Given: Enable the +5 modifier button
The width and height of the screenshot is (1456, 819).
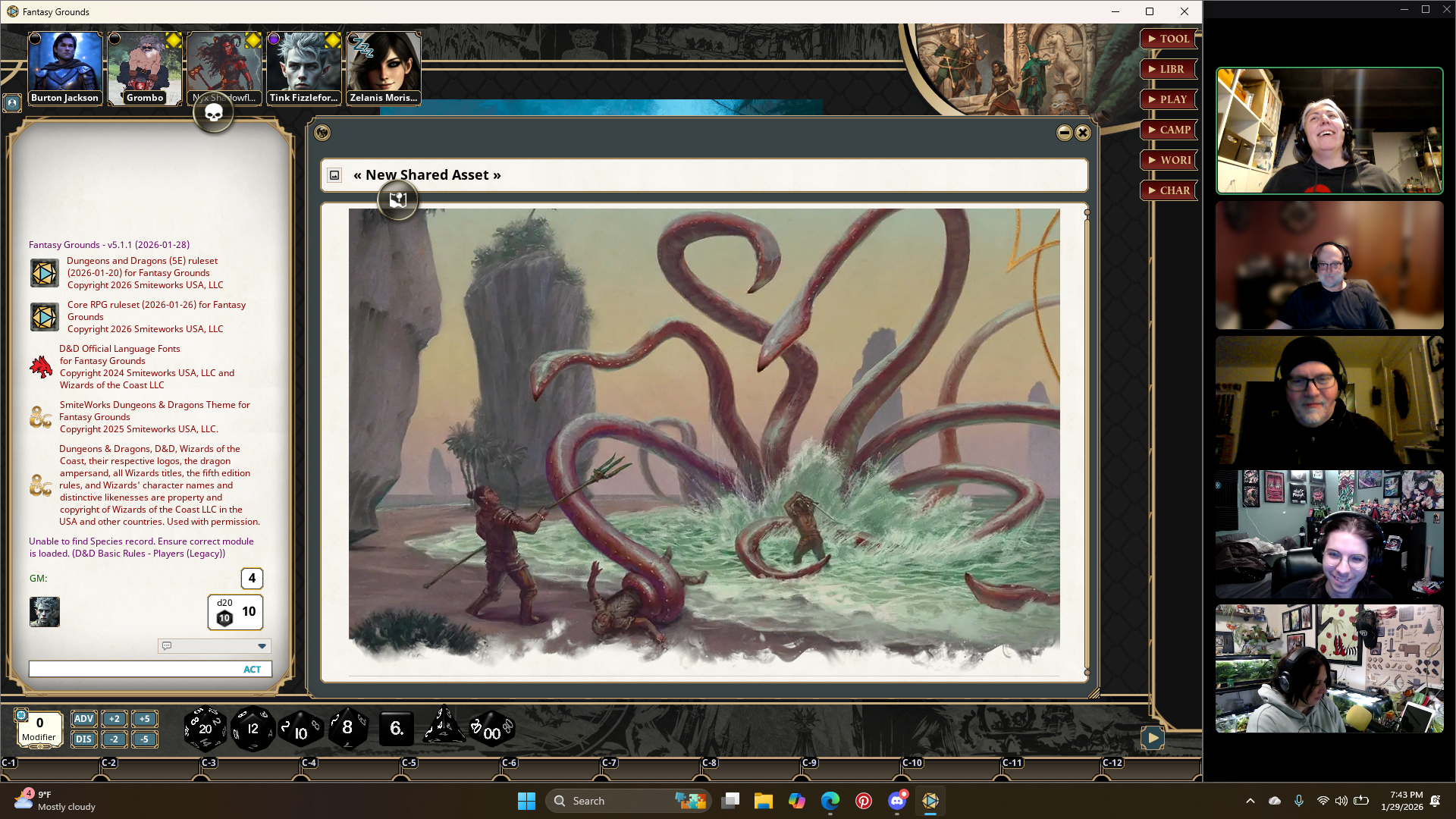Looking at the screenshot, I should pyautogui.click(x=144, y=719).
